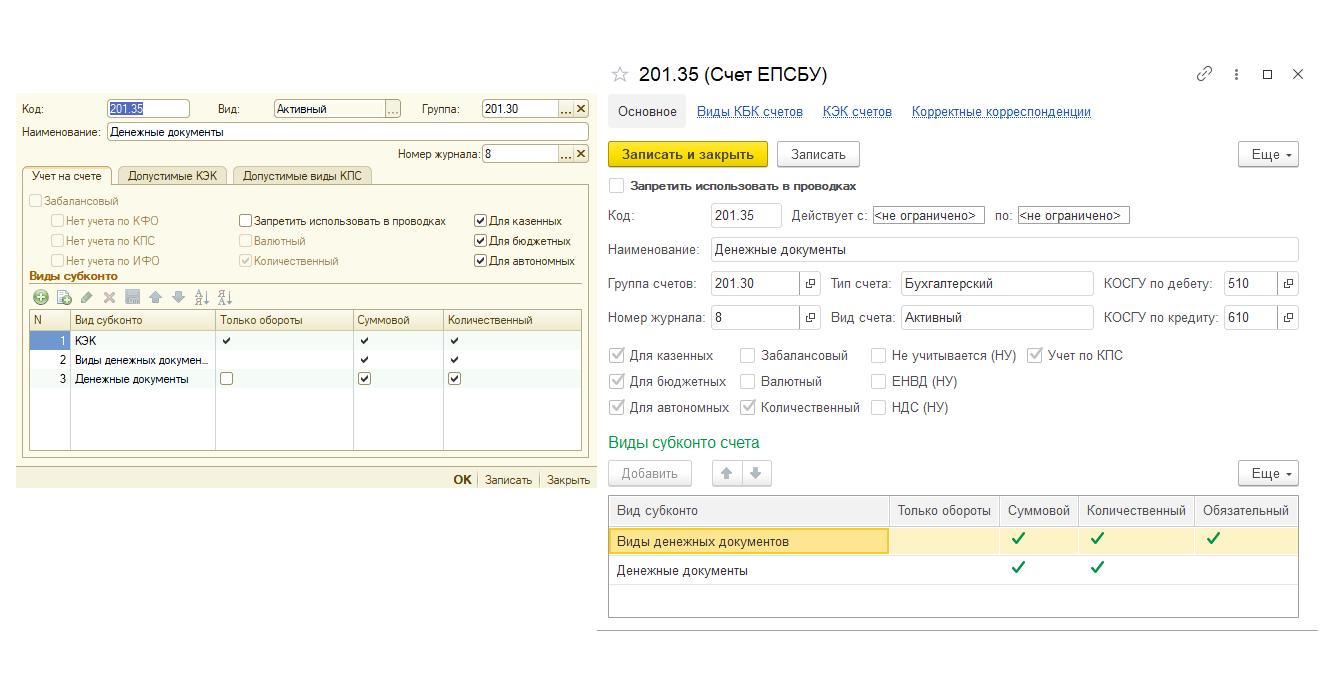The height and width of the screenshot is (697, 1340).
Task: Switch to 'Допустимые КЭК' tab
Action: coord(172,176)
